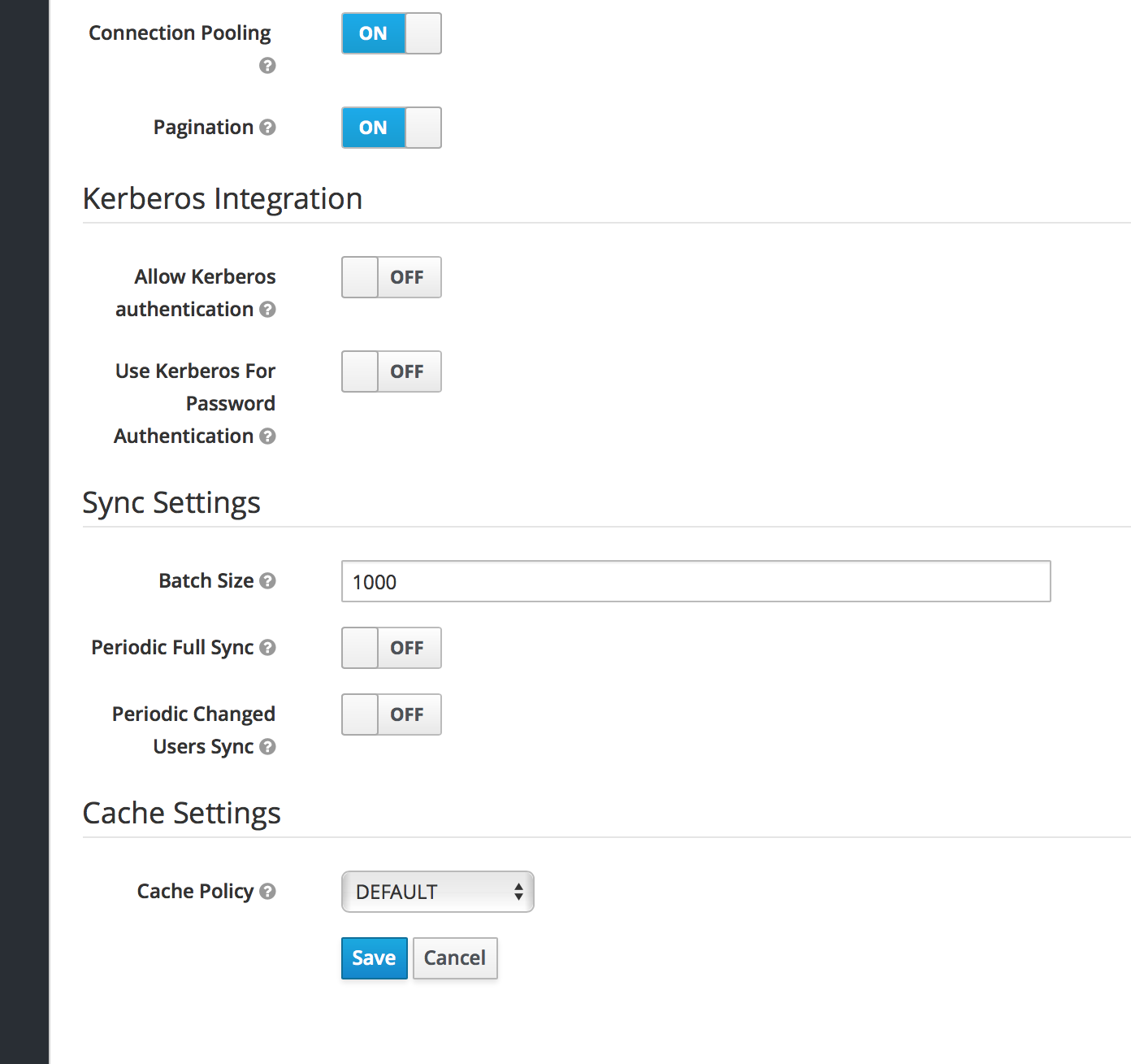Screen dimensions: 1131x1064
Task: Open the Cache Policy help icon
Action: pos(267,892)
